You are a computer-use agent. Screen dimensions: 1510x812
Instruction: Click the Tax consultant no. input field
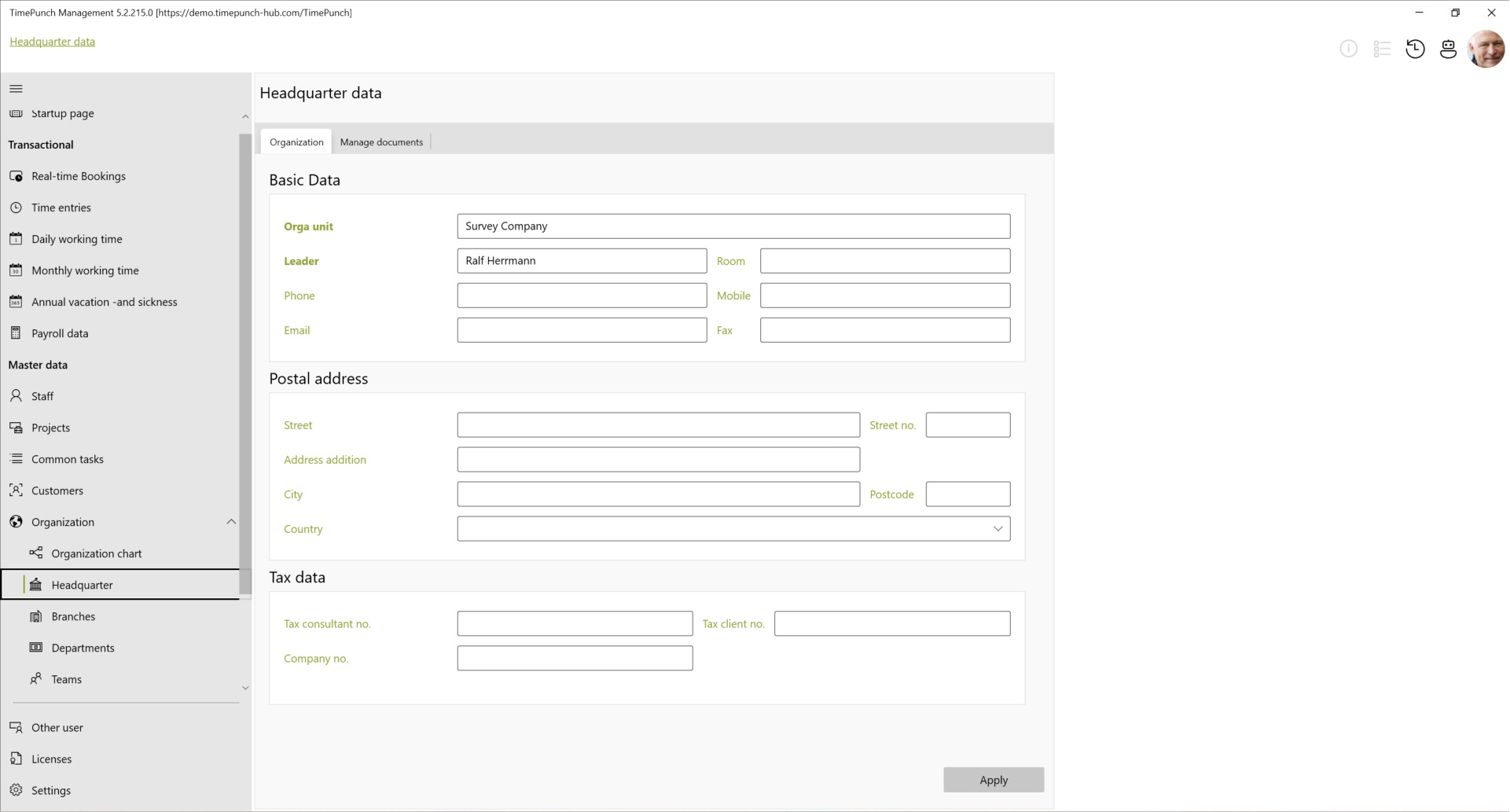[x=575, y=624]
